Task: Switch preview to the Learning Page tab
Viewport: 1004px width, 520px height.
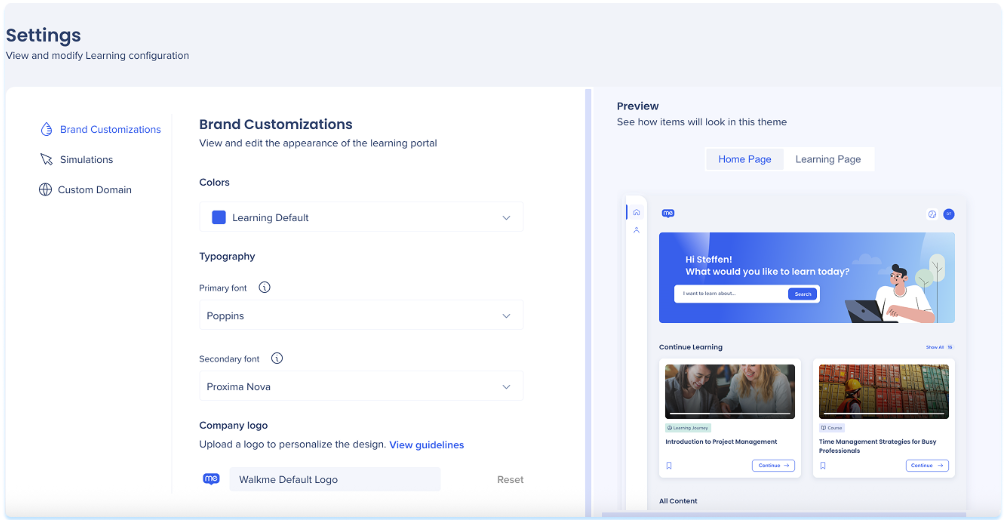Action: point(828,159)
